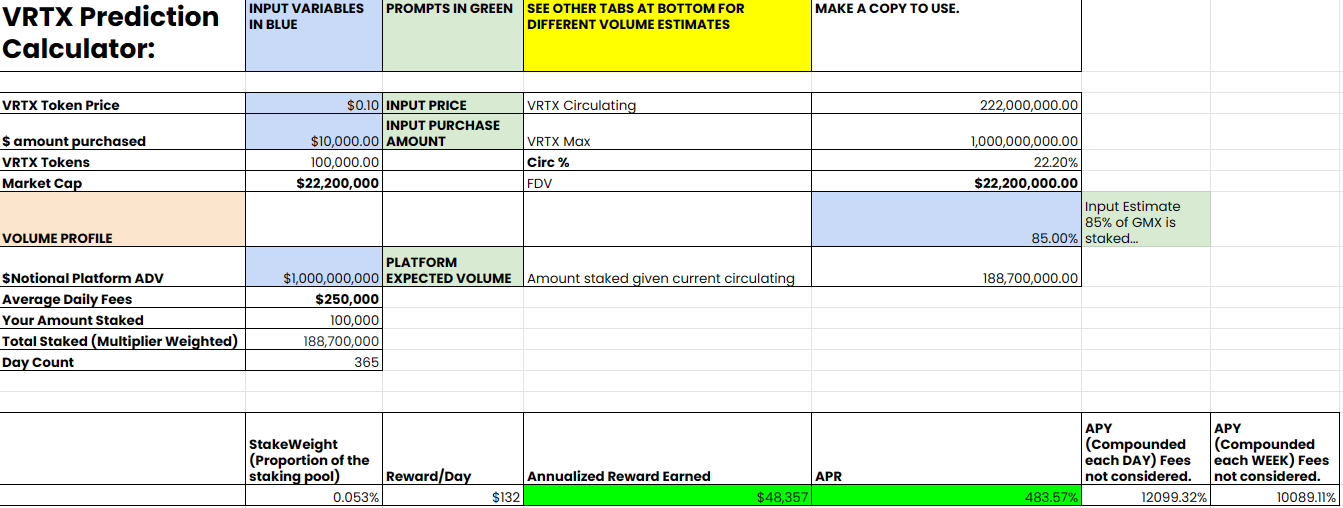This screenshot has width=1343, height=508.
Task: Select the 'Market Cap' label
Action: point(122,183)
